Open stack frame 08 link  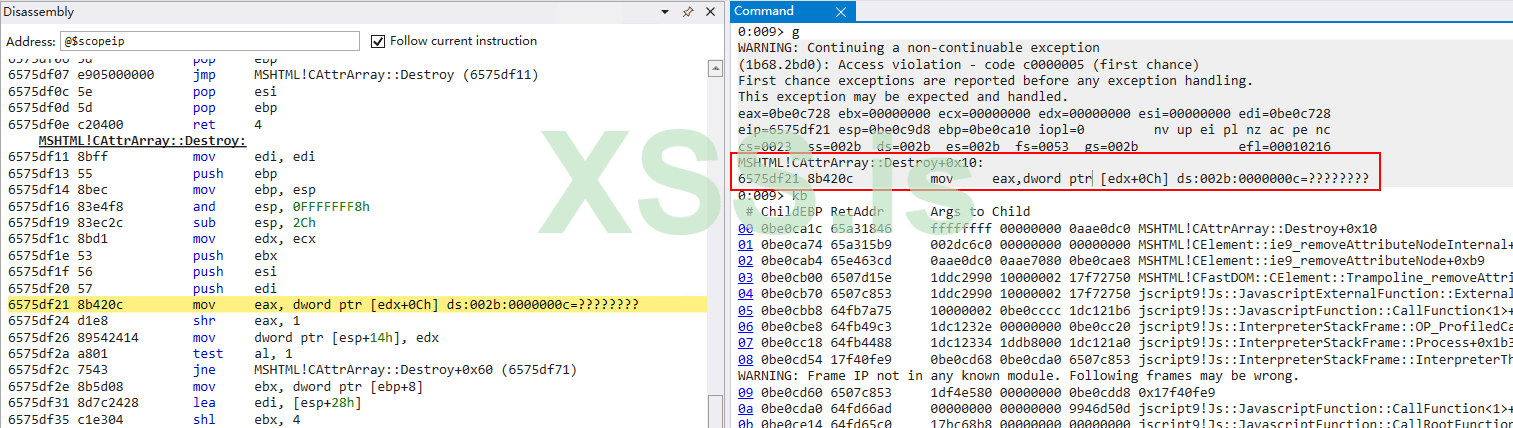pos(744,358)
